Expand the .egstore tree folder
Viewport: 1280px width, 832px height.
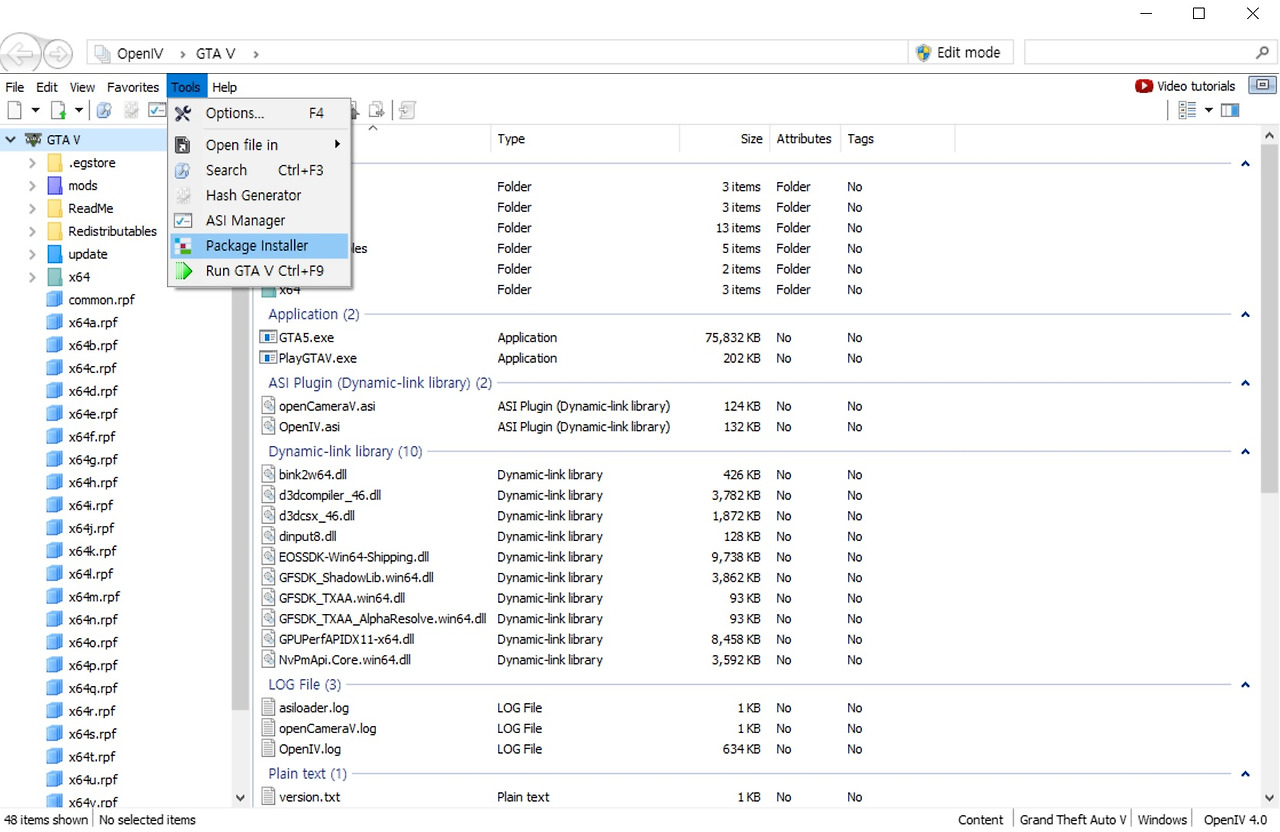(x=32, y=163)
